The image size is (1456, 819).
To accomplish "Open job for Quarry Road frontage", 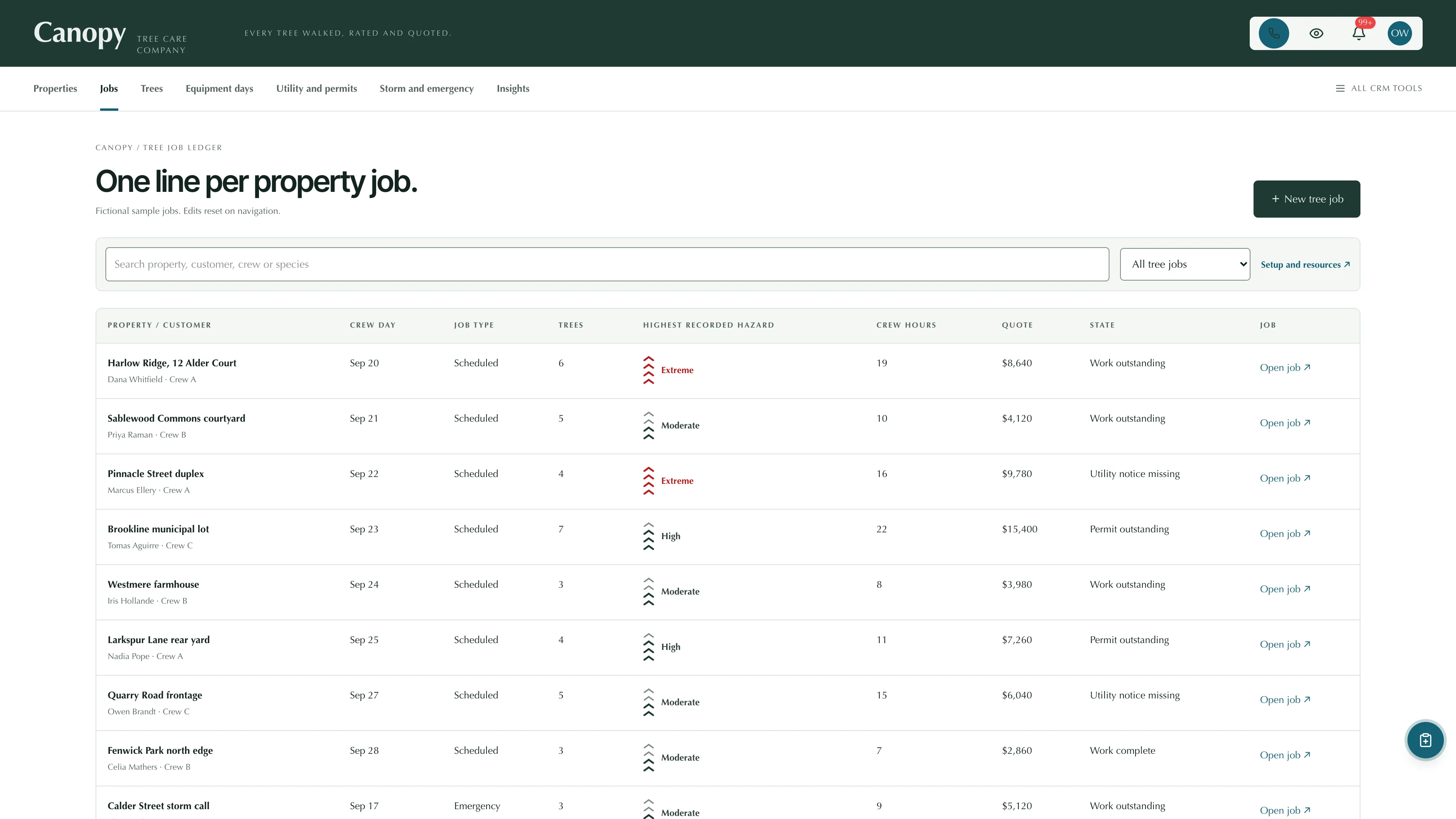I will (1285, 700).
